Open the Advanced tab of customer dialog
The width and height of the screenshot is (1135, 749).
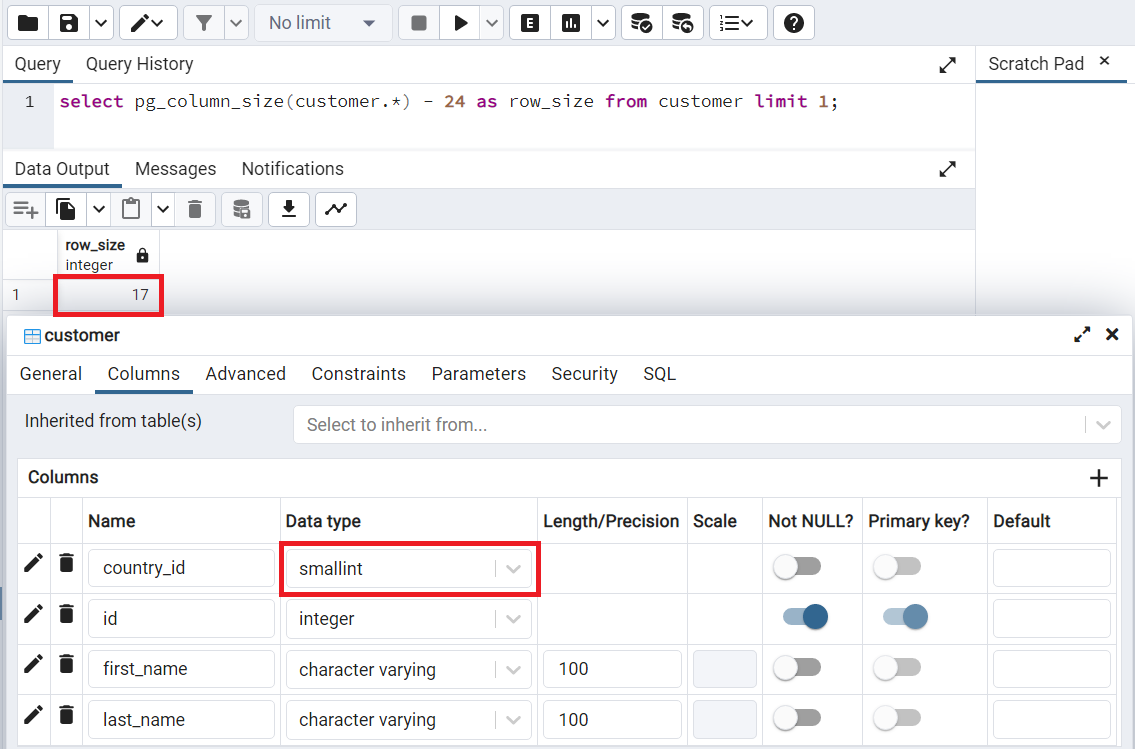(245, 374)
